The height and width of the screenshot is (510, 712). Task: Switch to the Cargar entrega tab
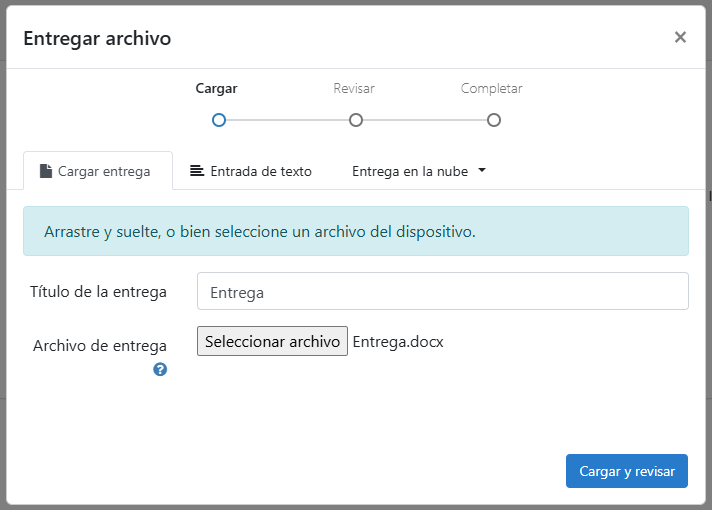click(98, 171)
